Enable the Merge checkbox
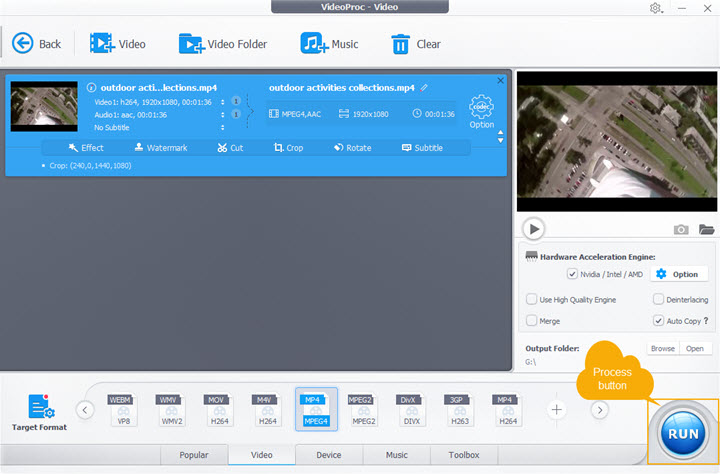 tap(532, 320)
